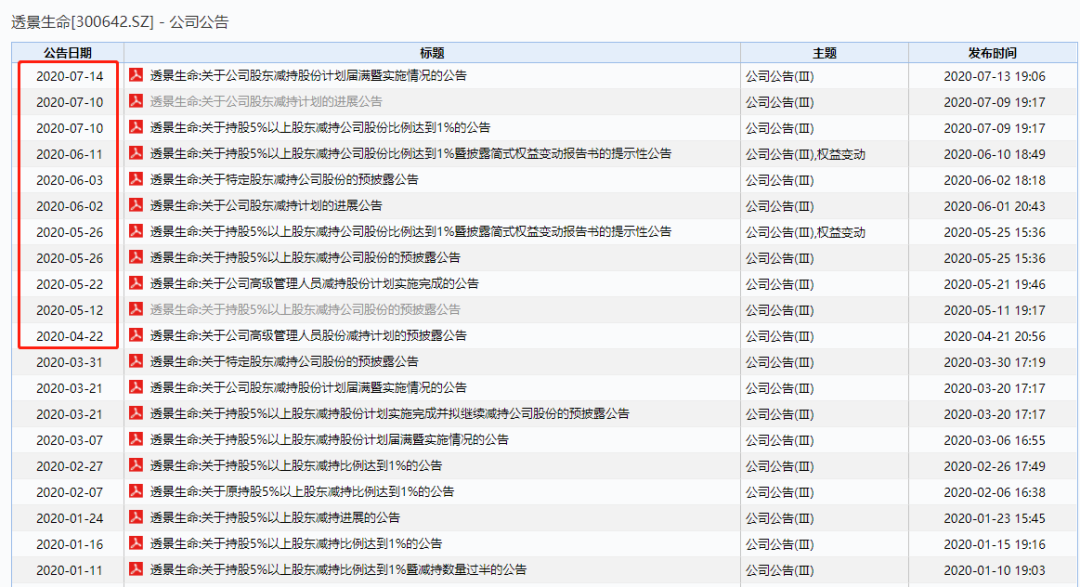Open PDF icon for the 2020-01-16 announcement

(136, 544)
